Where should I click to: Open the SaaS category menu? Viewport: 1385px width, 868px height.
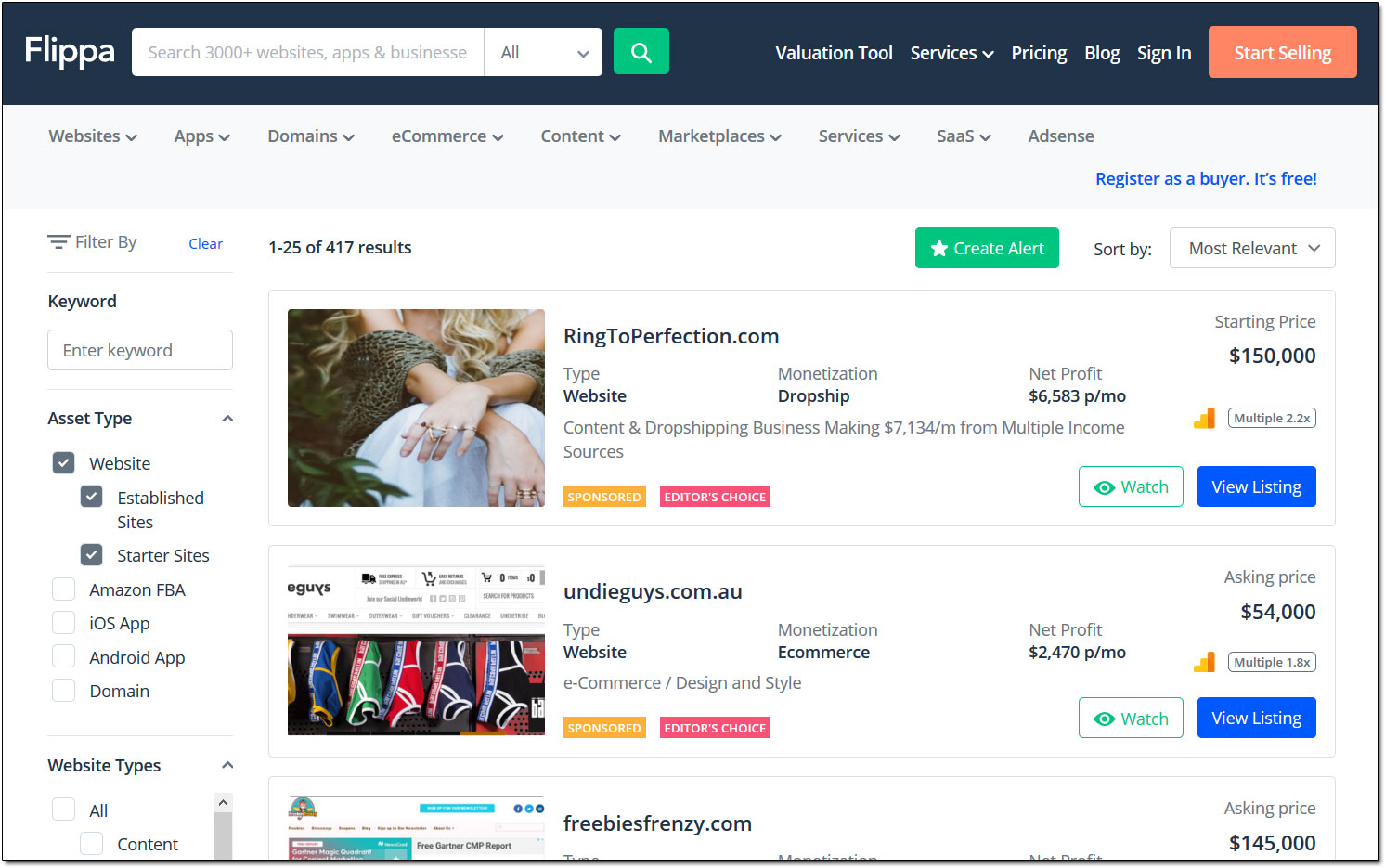point(964,136)
